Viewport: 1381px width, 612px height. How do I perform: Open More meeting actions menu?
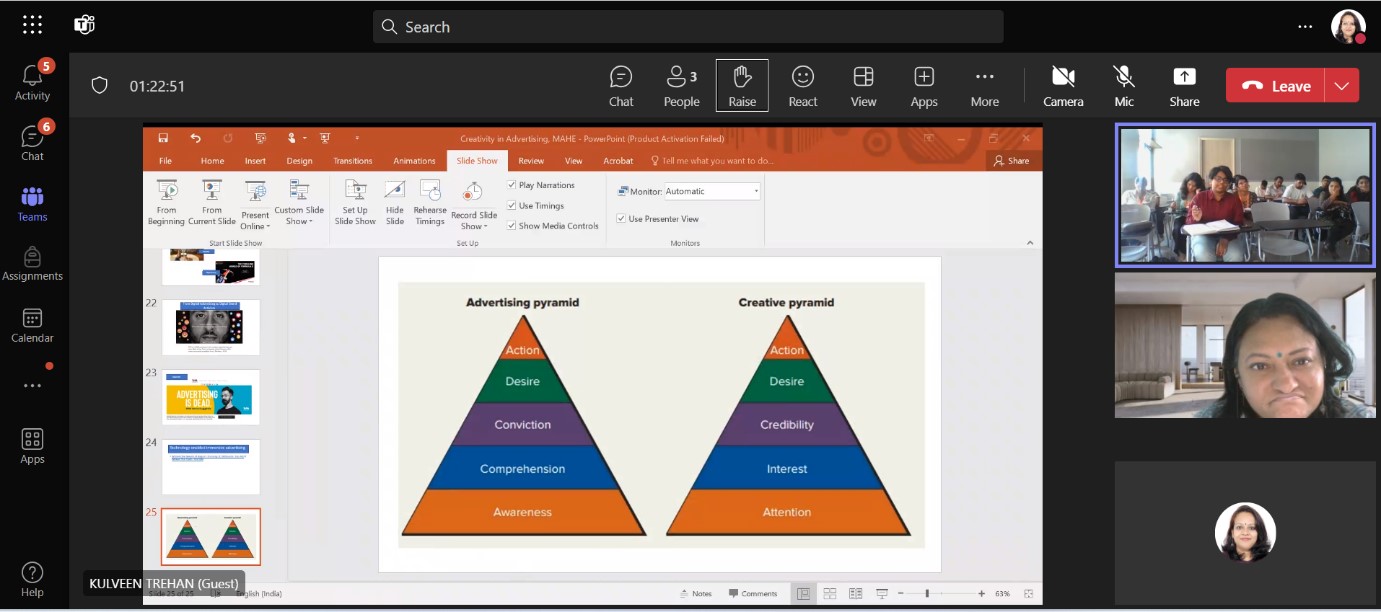(x=984, y=86)
